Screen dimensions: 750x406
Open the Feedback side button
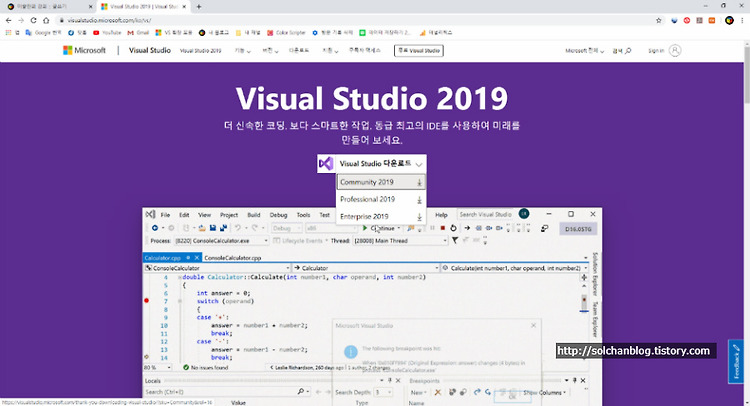click(736, 362)
